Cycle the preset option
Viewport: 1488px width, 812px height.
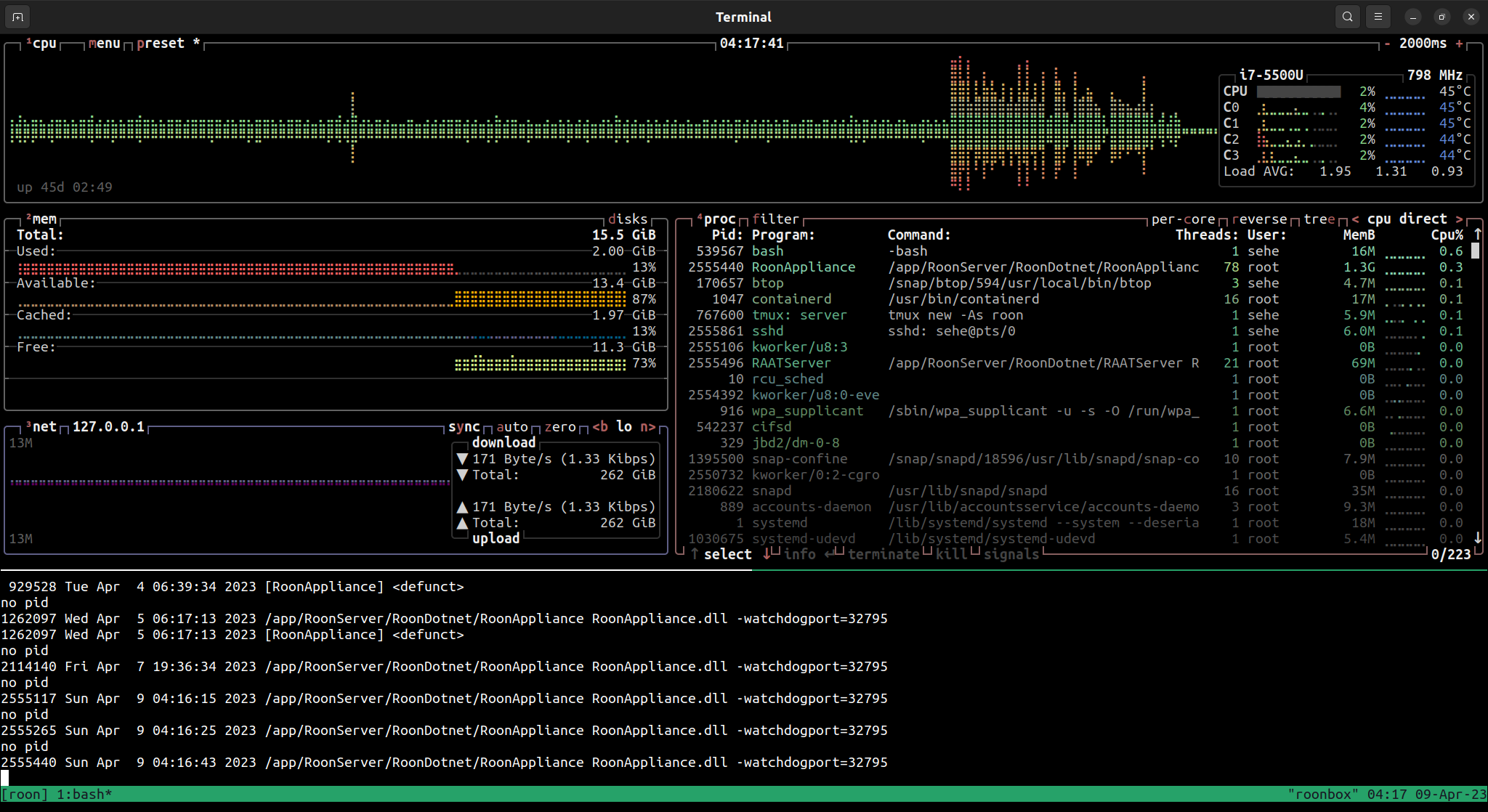[x=161, y=44]
